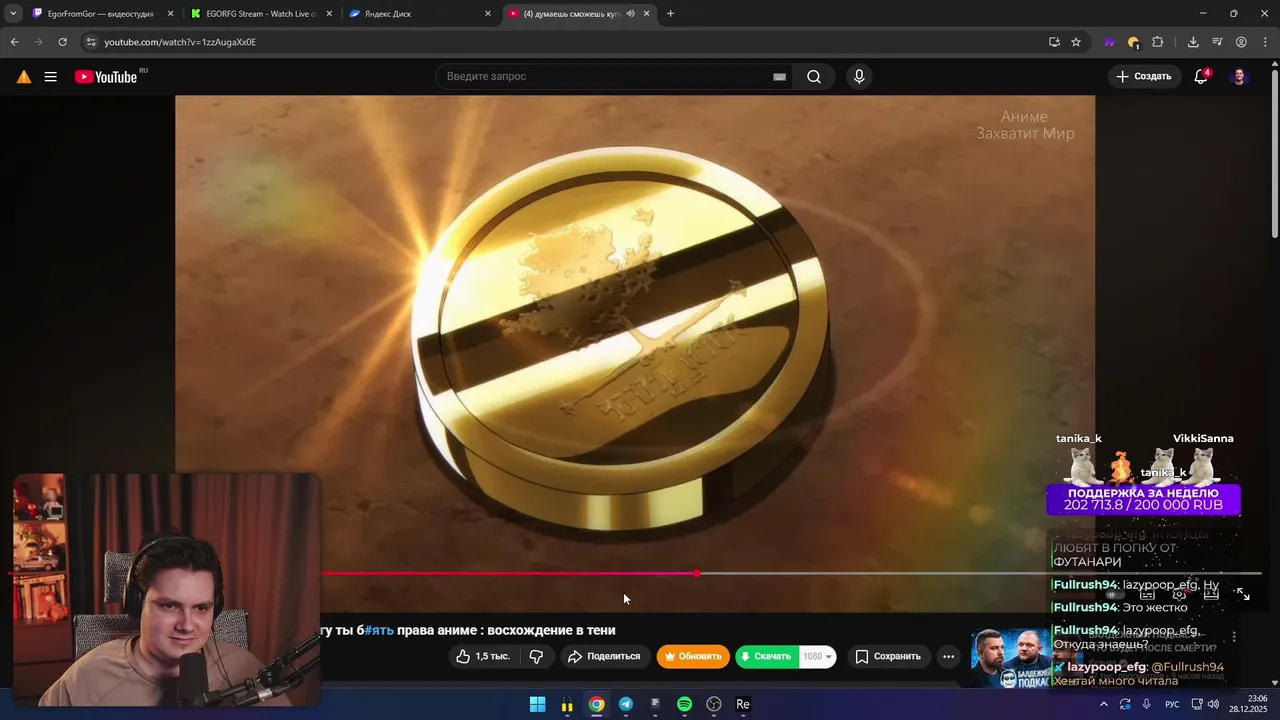Click the Сохранить save button
The image size is (1280, 720).
(888, 656)
